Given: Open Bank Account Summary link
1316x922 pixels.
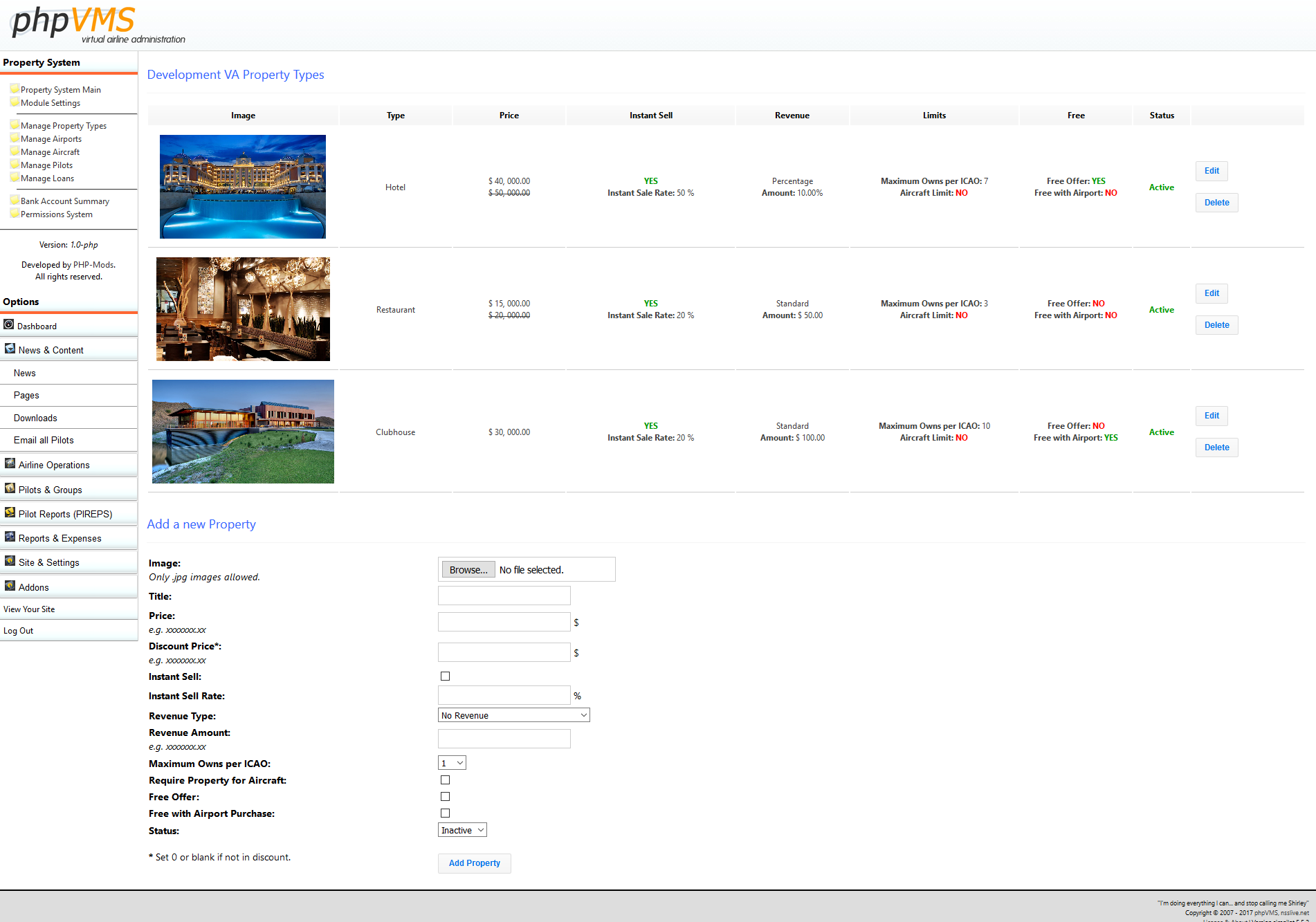Looking at the screenshot, I should point(65,201).
